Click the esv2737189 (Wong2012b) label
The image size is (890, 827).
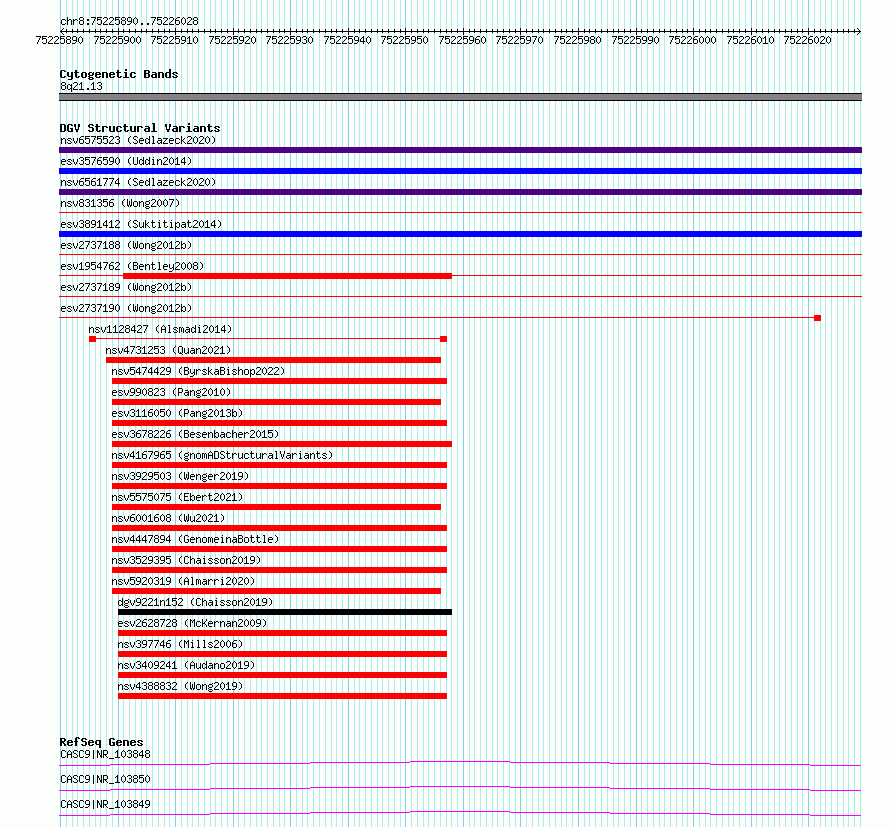click(x=126, y=287)
